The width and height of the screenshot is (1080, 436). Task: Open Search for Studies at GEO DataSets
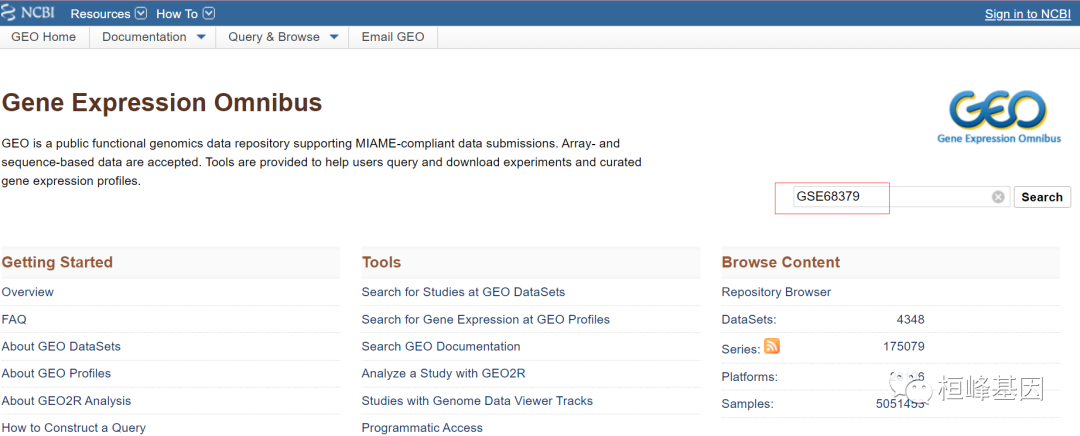tap(464, 292)
